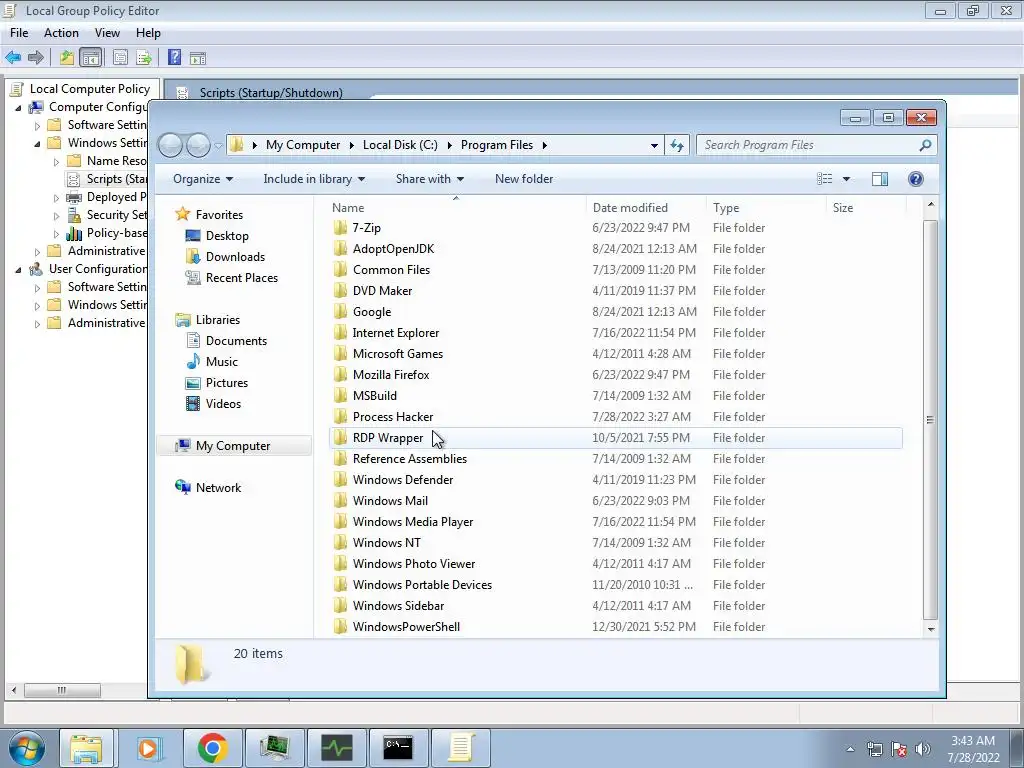This screenshot has width=1024, height=768.
Task: Select the 7-Zip folder
Action: (x=616, y=228)
